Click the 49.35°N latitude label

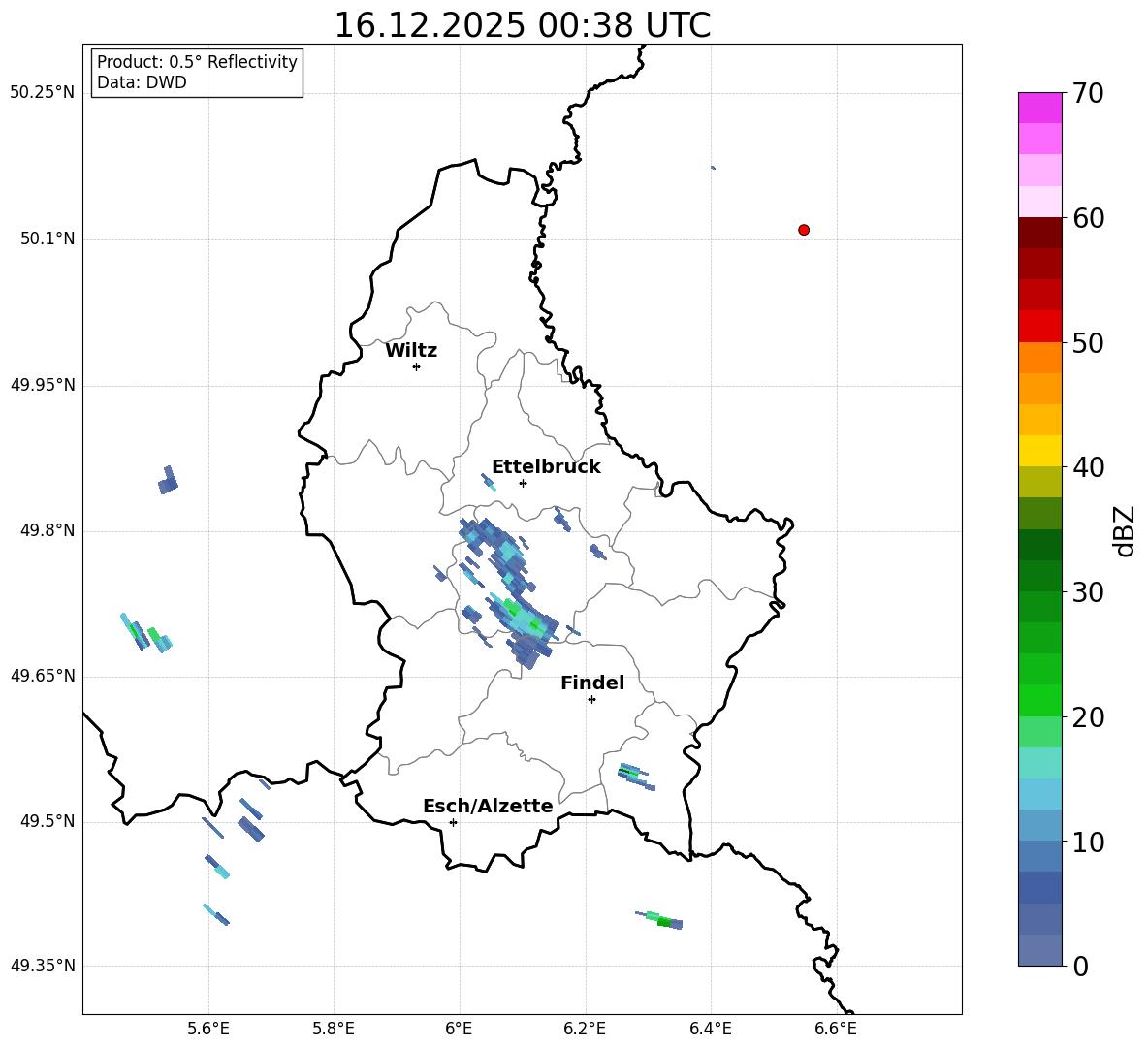pyautogui.click(x=43, y=966)
